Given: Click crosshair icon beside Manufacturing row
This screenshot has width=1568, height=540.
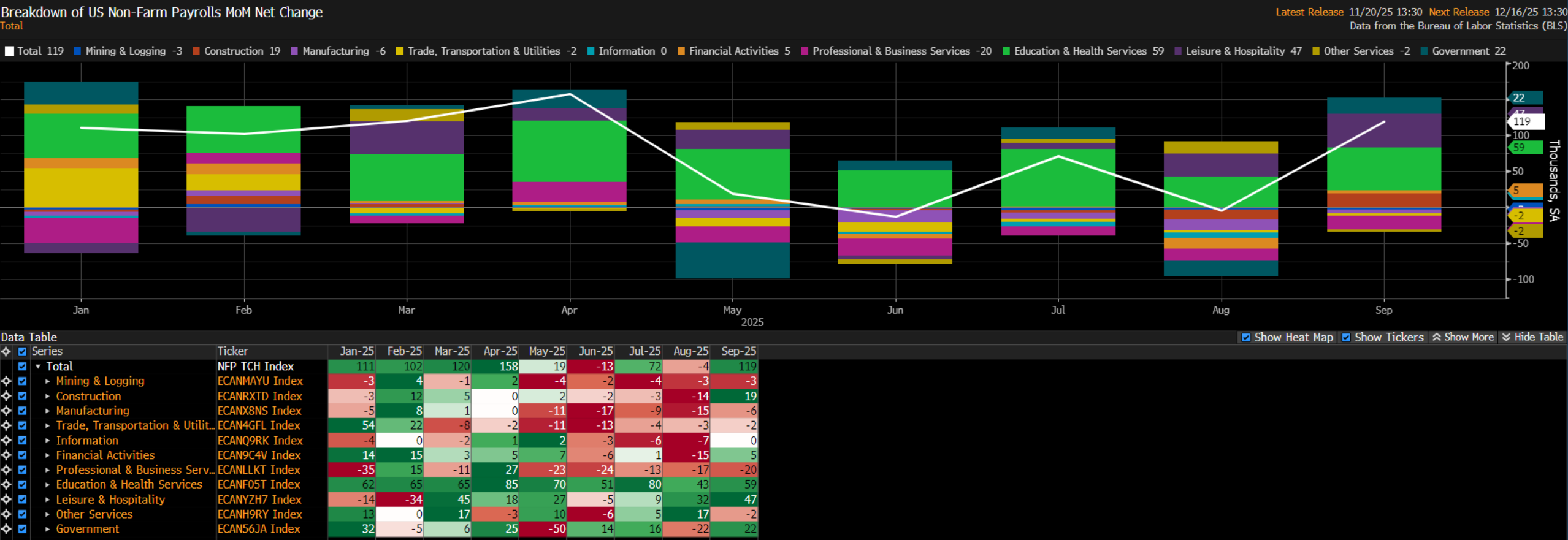Looking at the screenshot, I should [6, 411].
